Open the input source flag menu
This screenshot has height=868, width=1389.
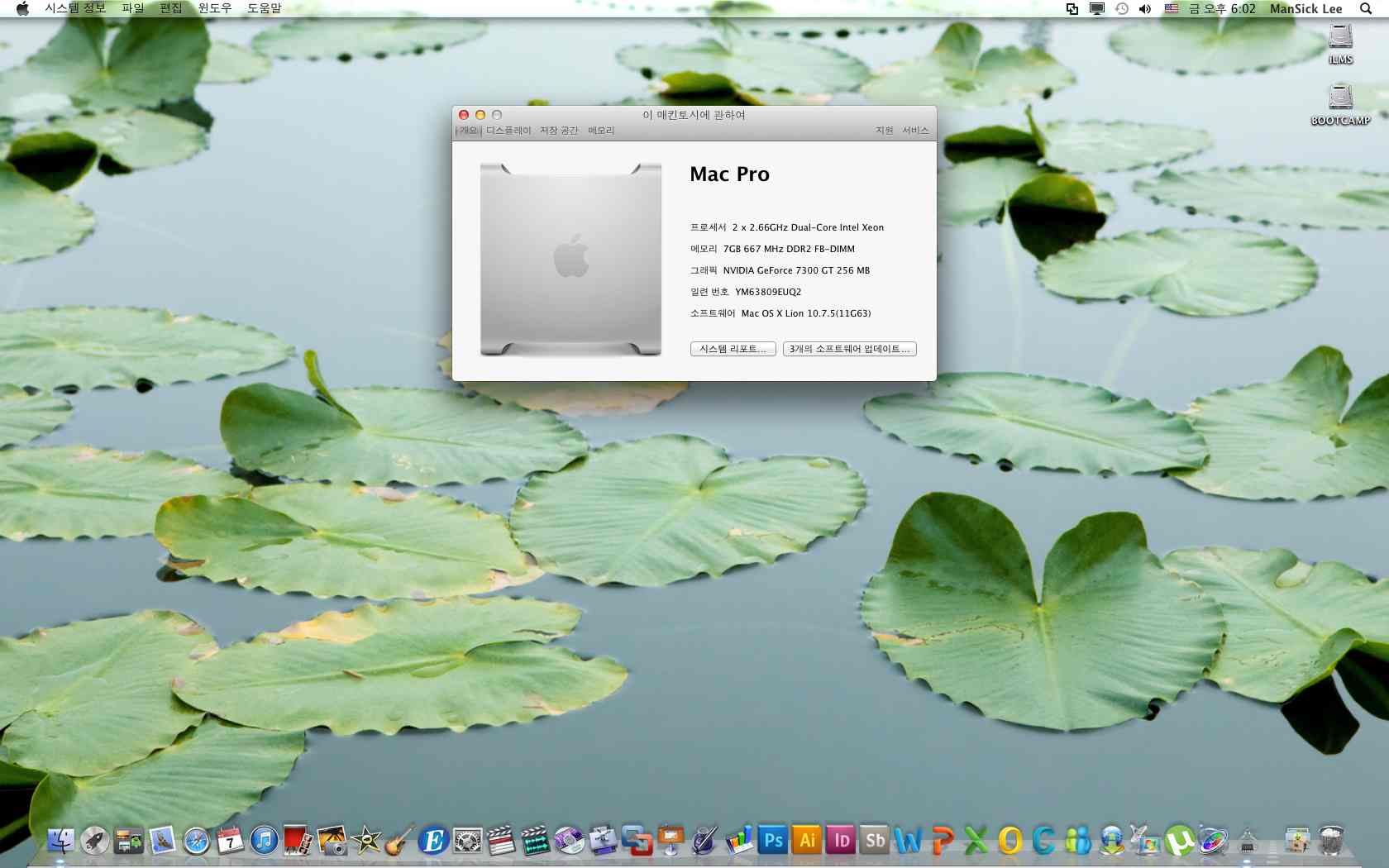click(1172, 9)
